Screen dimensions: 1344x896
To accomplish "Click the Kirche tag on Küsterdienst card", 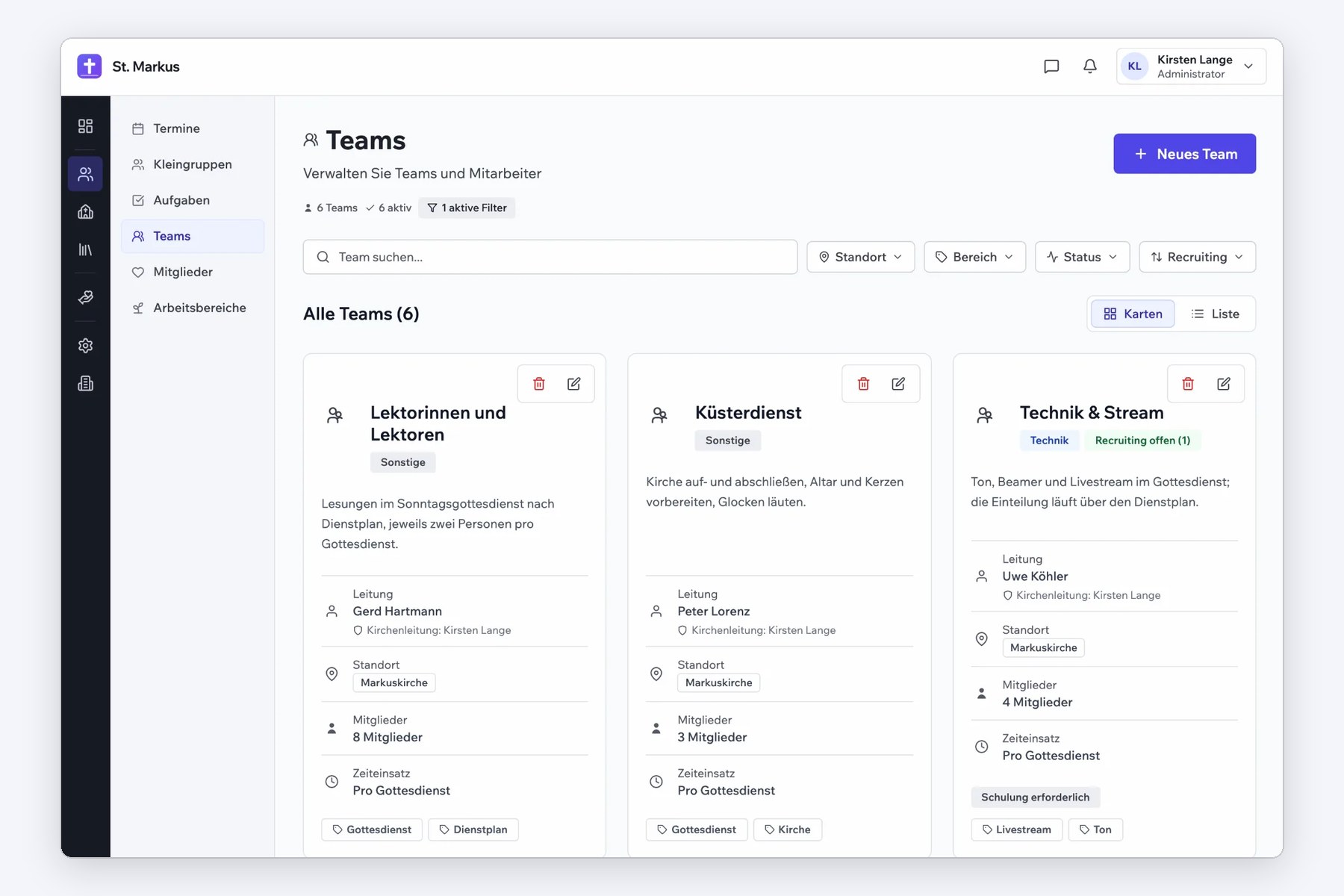I will (x=788, y=830).
